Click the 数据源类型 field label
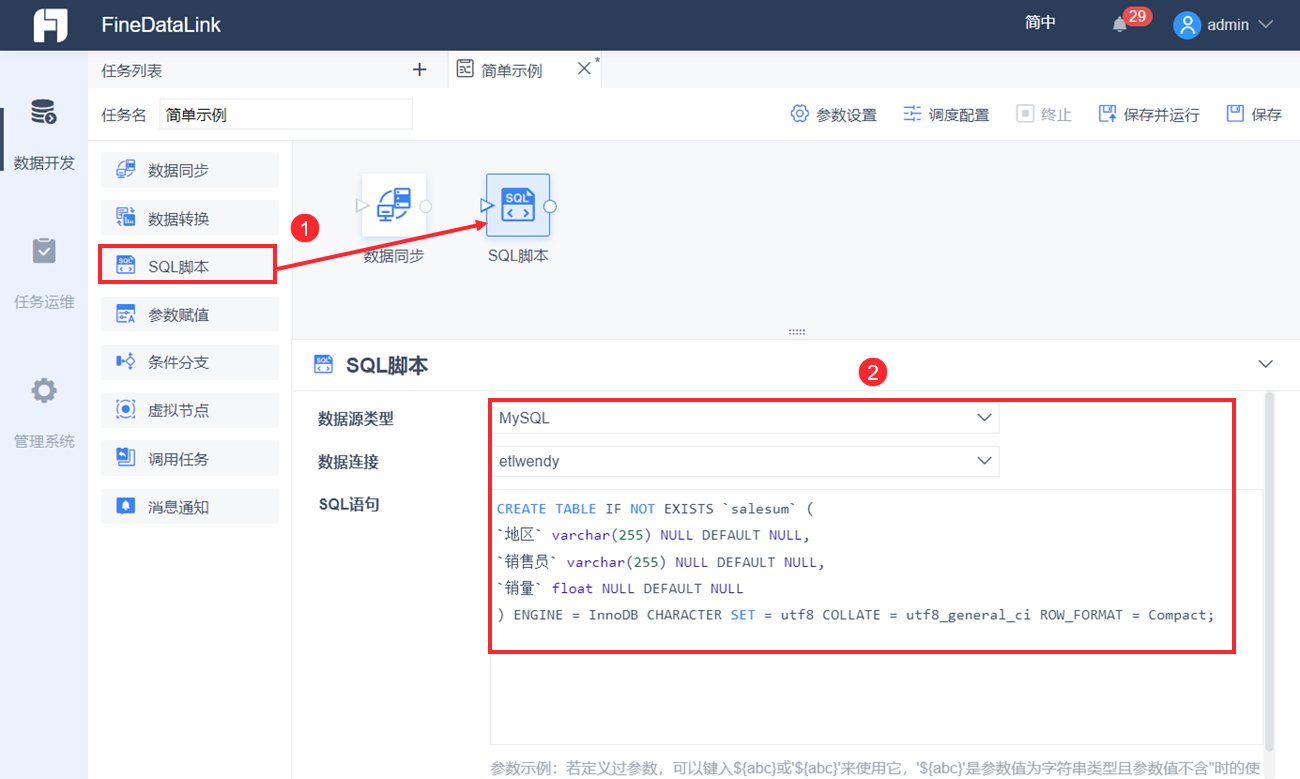 pyautogui.click(x=356, y=419)
